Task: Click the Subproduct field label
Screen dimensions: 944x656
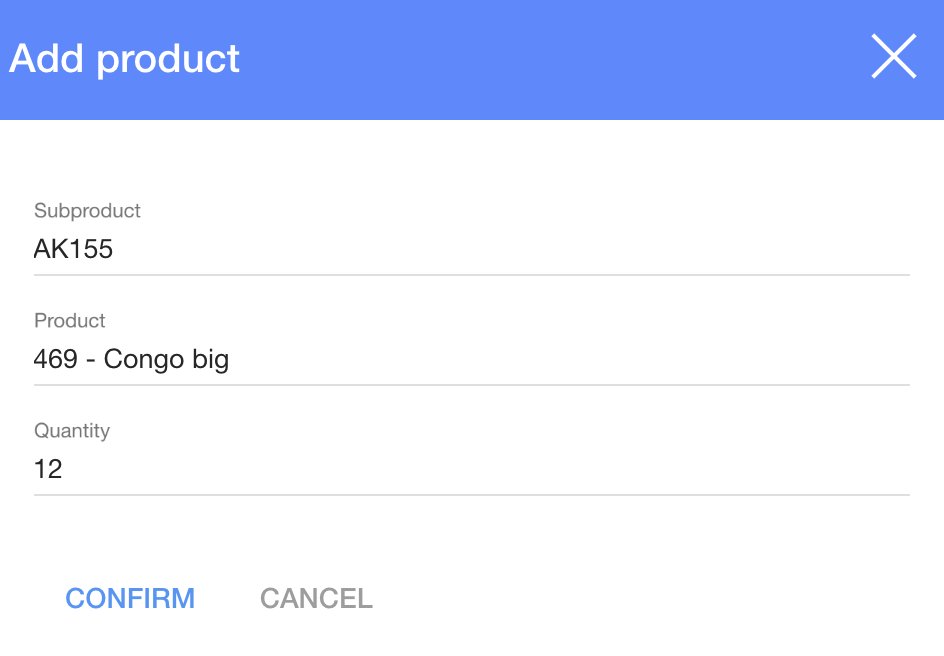Action: 87,211
